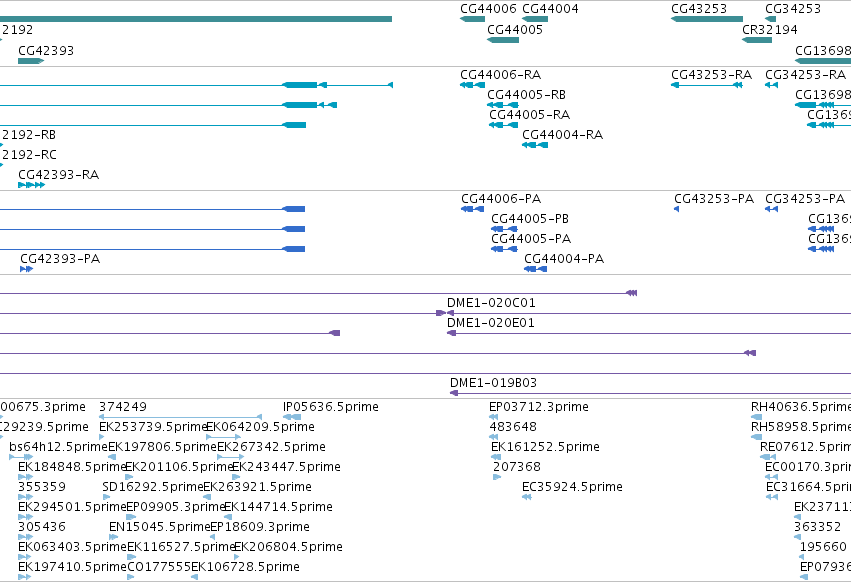Click EST EK144714.5prime

[x=278, y=507]
